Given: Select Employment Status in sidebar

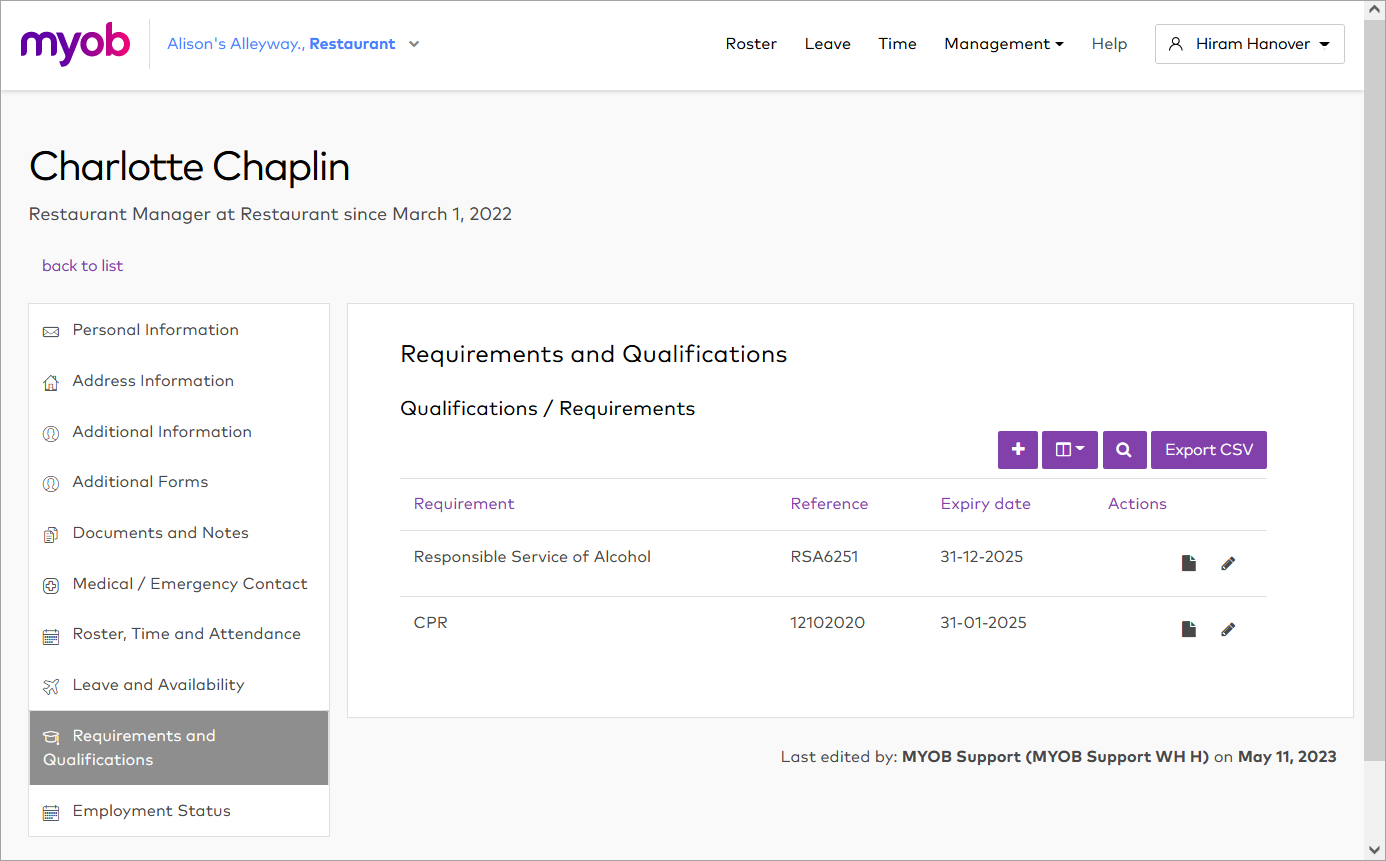Looking at the screenshot, I should pyautogui.click(x=151, y=811).
